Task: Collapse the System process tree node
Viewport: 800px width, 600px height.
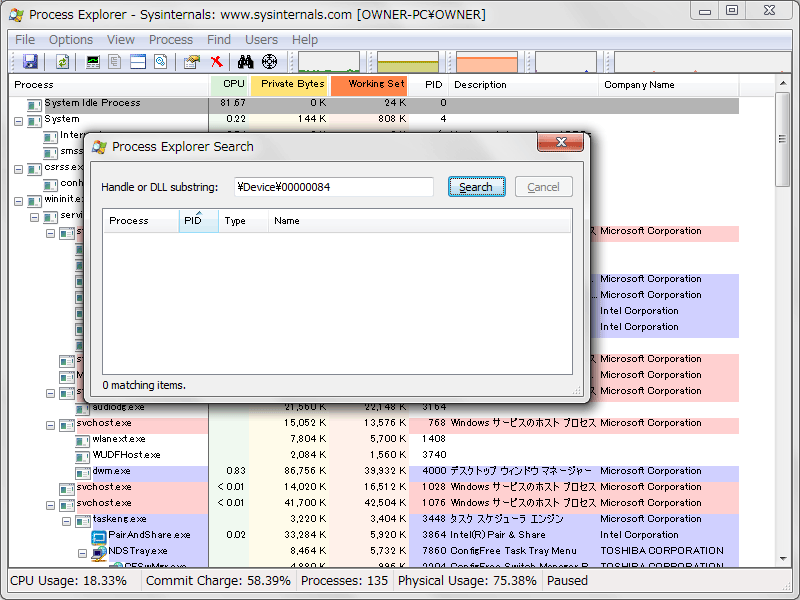Action: pos(18,121)
